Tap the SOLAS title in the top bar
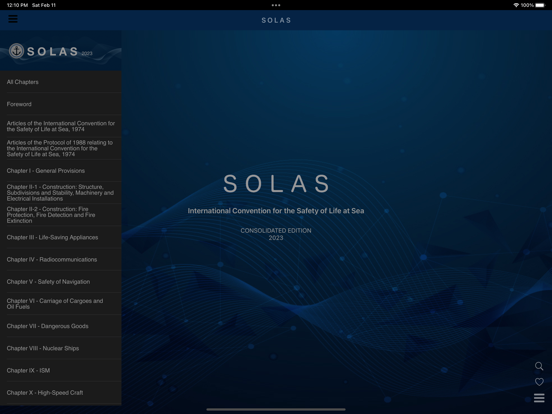 [x=276, y=20]
